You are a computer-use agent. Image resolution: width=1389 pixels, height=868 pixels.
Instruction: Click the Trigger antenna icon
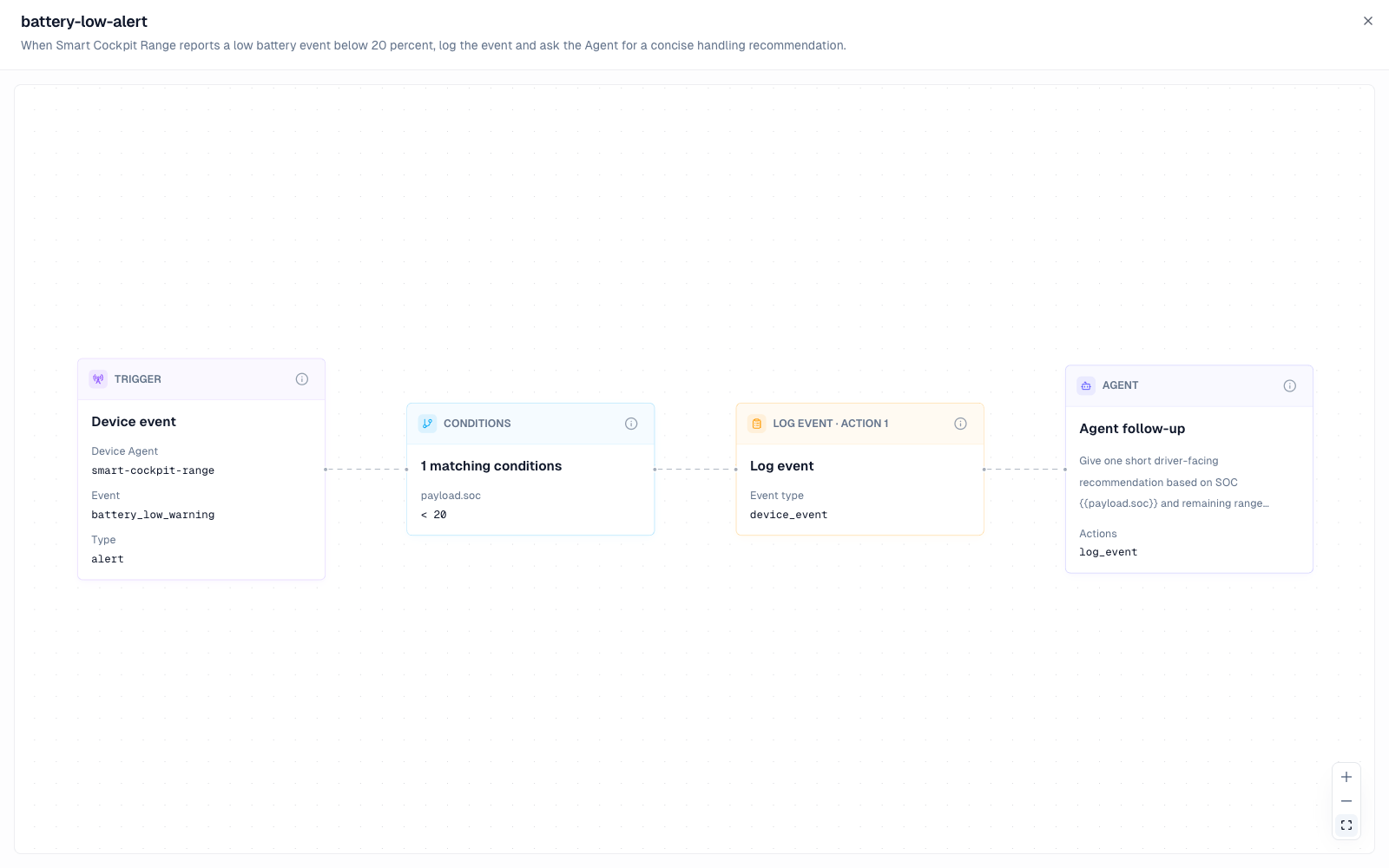[98, 379]
